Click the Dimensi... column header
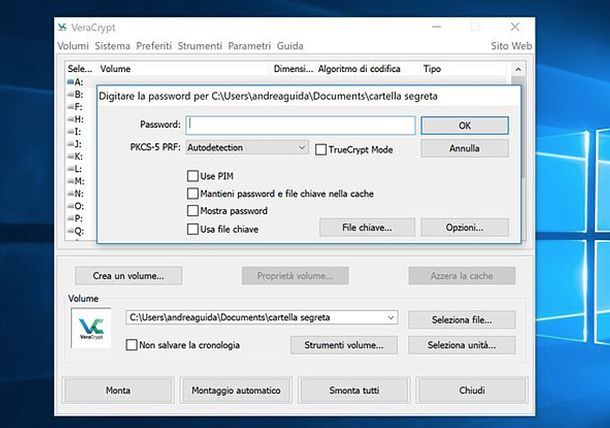Viewport: 610px width, 428px height. tap(293, 69)
